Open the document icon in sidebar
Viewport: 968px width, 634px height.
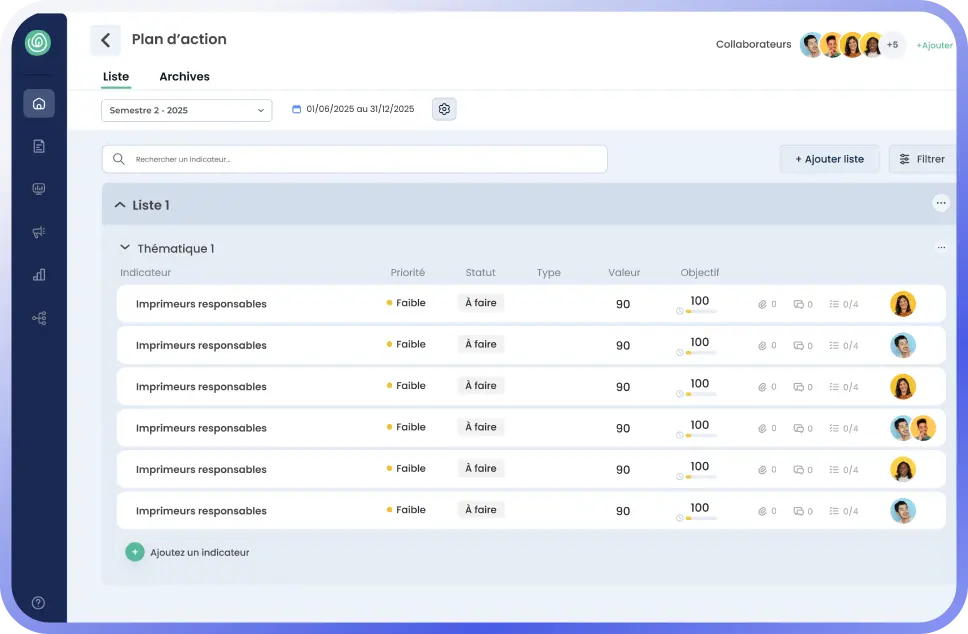tap(39, 146)
